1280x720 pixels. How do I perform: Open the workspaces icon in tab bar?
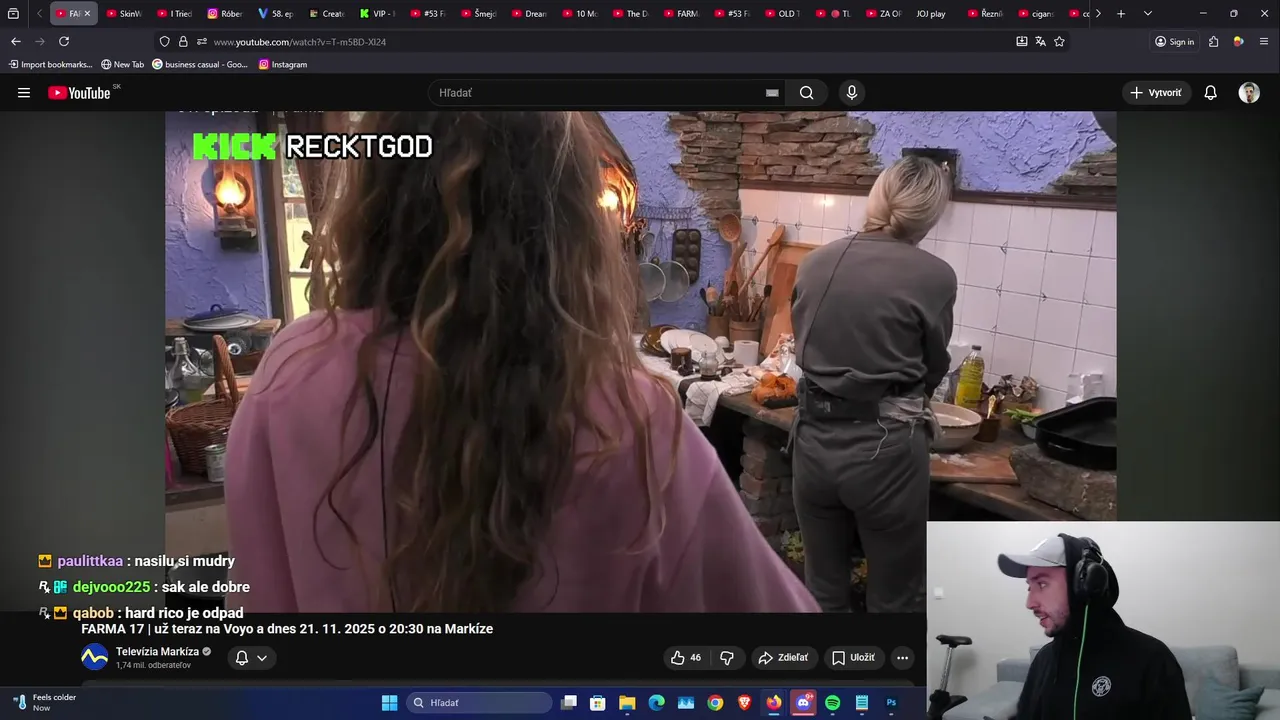(x=13, y=13)
